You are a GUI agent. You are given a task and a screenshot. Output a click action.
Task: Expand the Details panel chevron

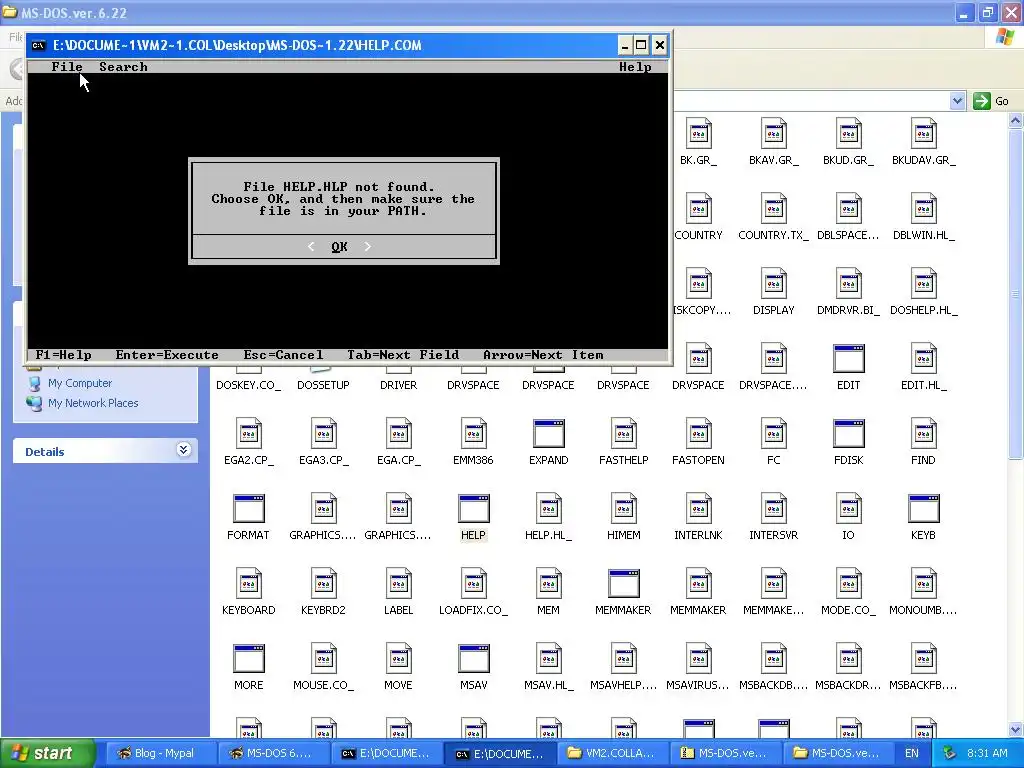point(184,449)
